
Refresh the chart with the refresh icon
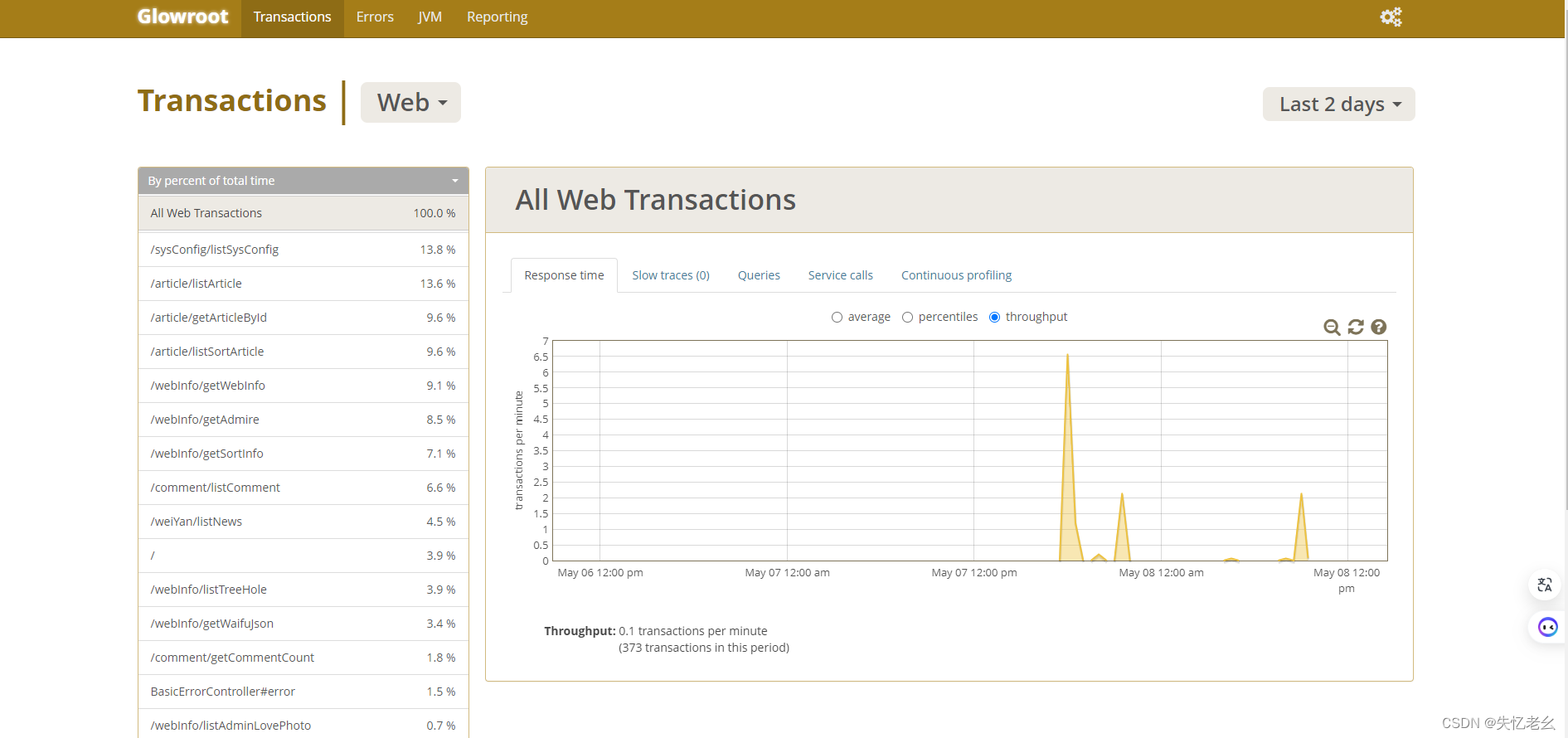click(1356, 328)
